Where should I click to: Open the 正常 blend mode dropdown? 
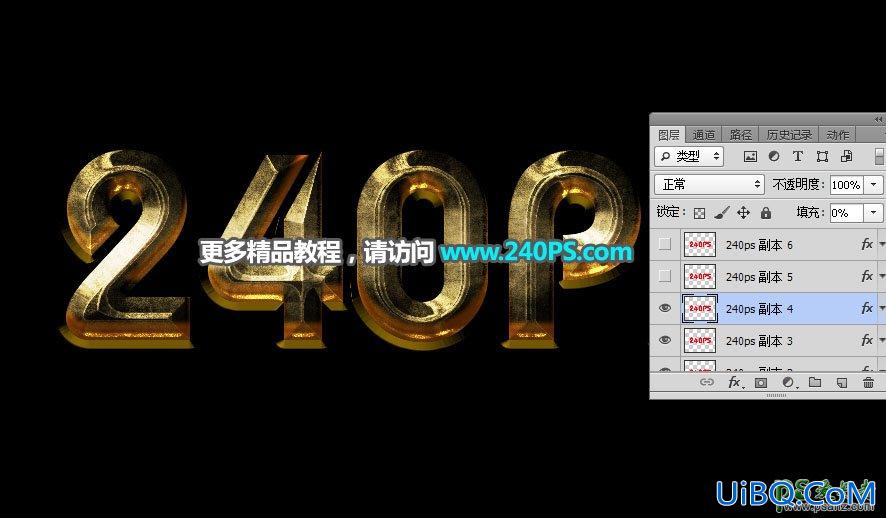pos(710,185)
